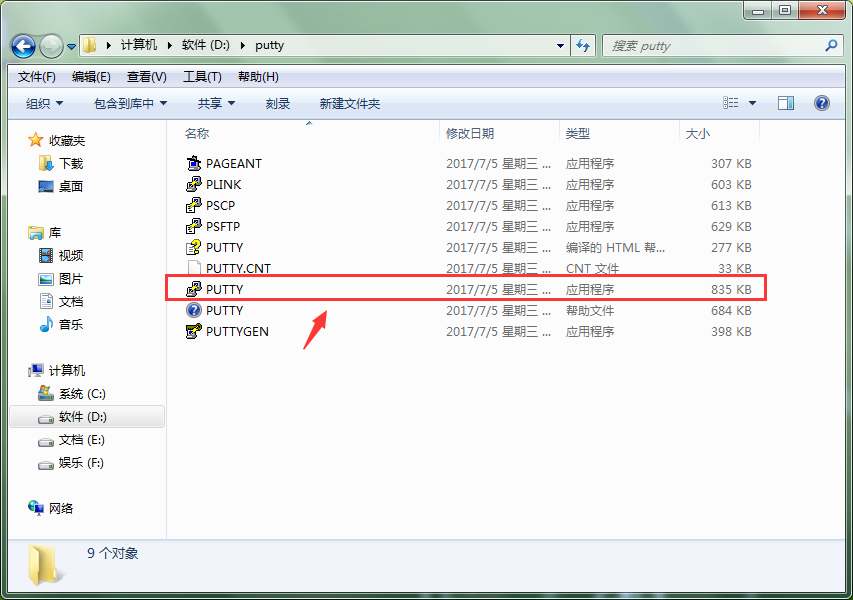Select the PUTTYGEN application icon

pyautogui.click(x=193, y=331)
